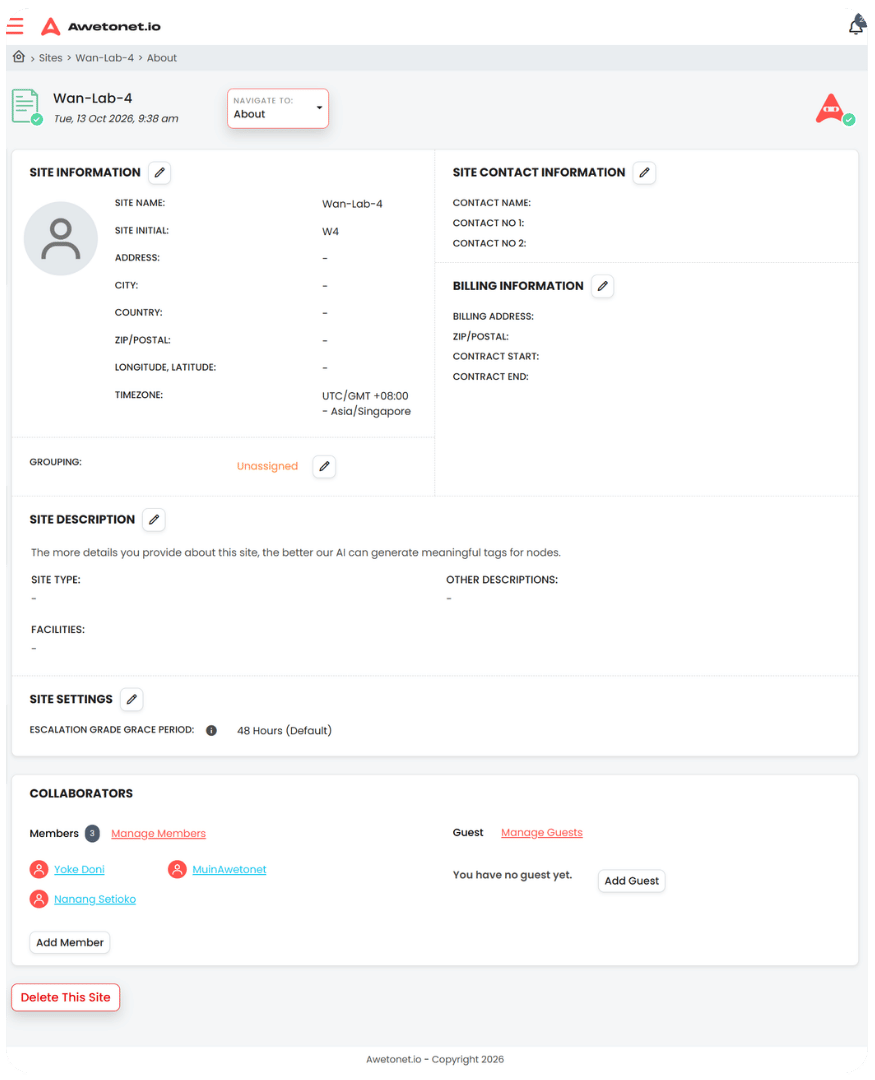
Task: Click the members count badge
Action: [92, 833]
